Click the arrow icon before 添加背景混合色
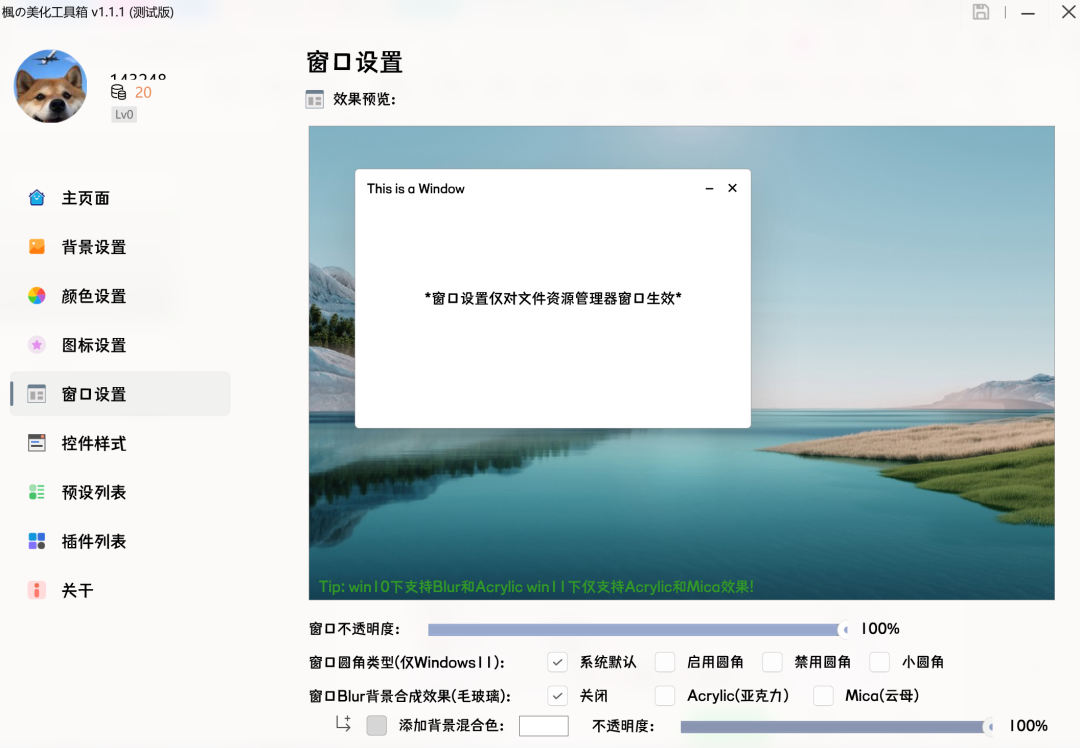This screenshot has height=748, width=1080. [x=343, y=723]
